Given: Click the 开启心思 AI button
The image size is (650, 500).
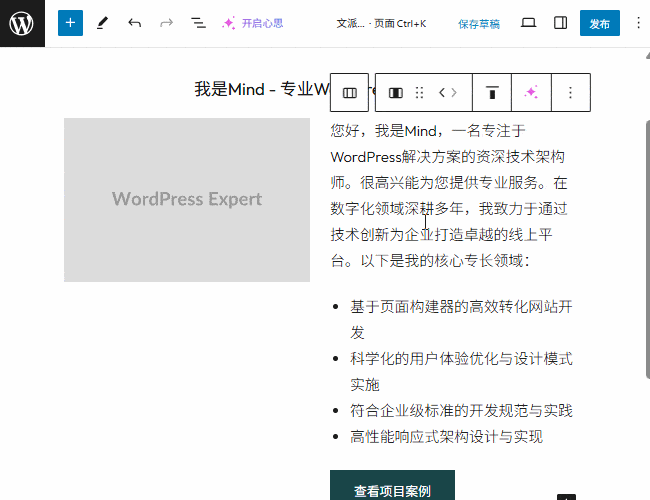Looking at the screenshot, I should (252, 23).
